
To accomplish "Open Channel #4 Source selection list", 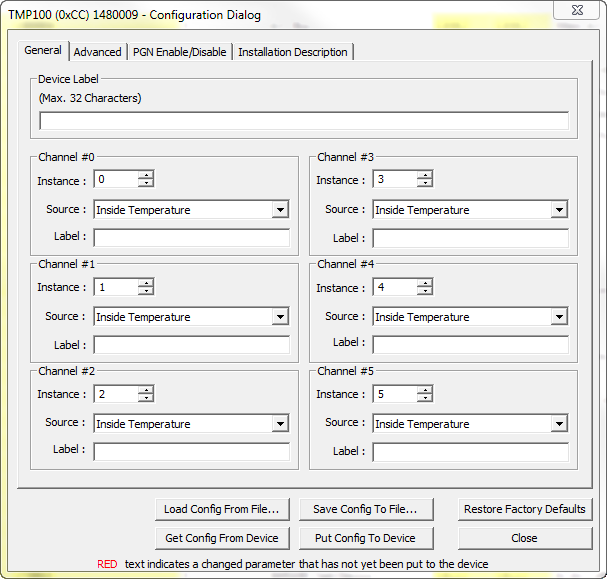I will [559, 317].
